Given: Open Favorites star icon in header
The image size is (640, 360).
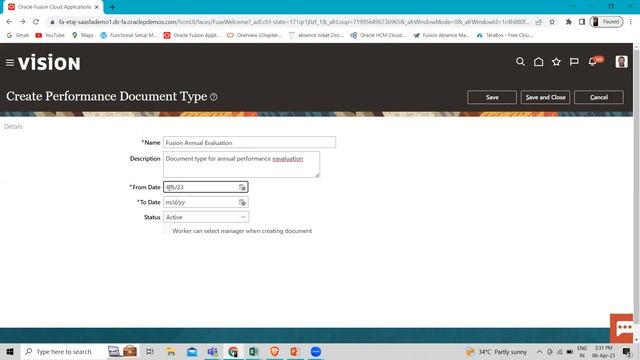Looking at the screenshot, I should click(556, 62).
